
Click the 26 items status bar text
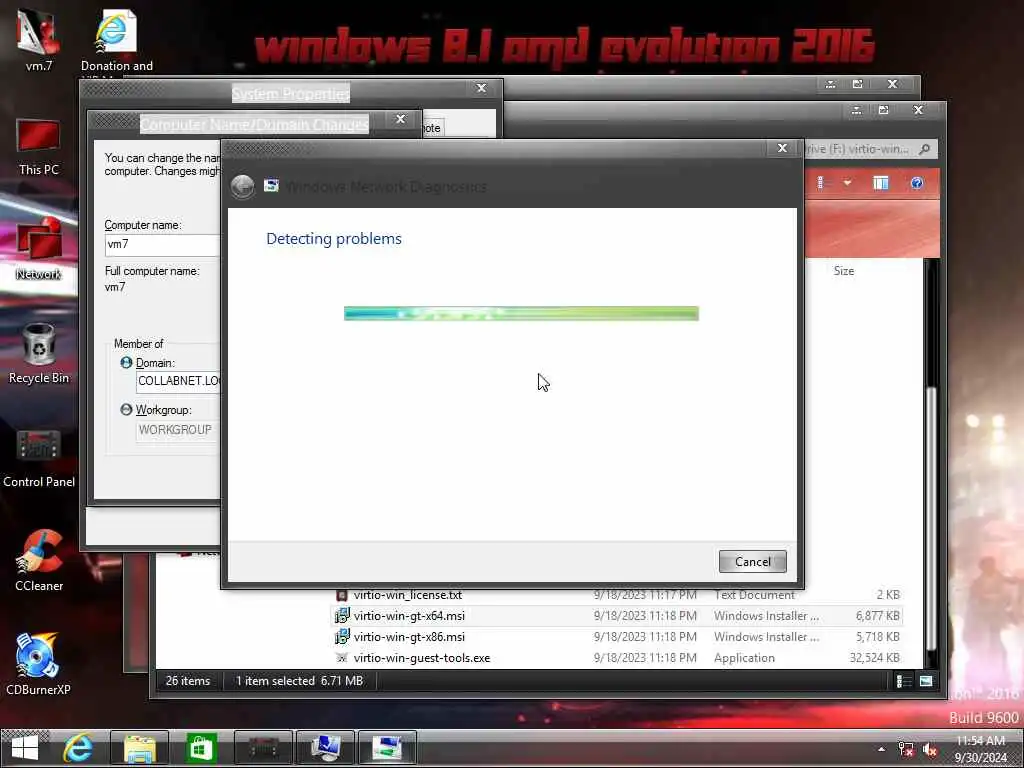tap(188, 680)
